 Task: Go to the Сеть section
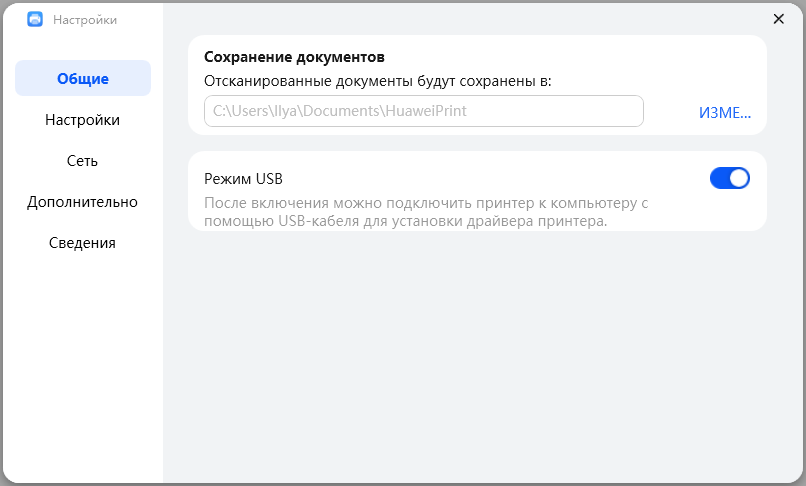coord(83,161)
